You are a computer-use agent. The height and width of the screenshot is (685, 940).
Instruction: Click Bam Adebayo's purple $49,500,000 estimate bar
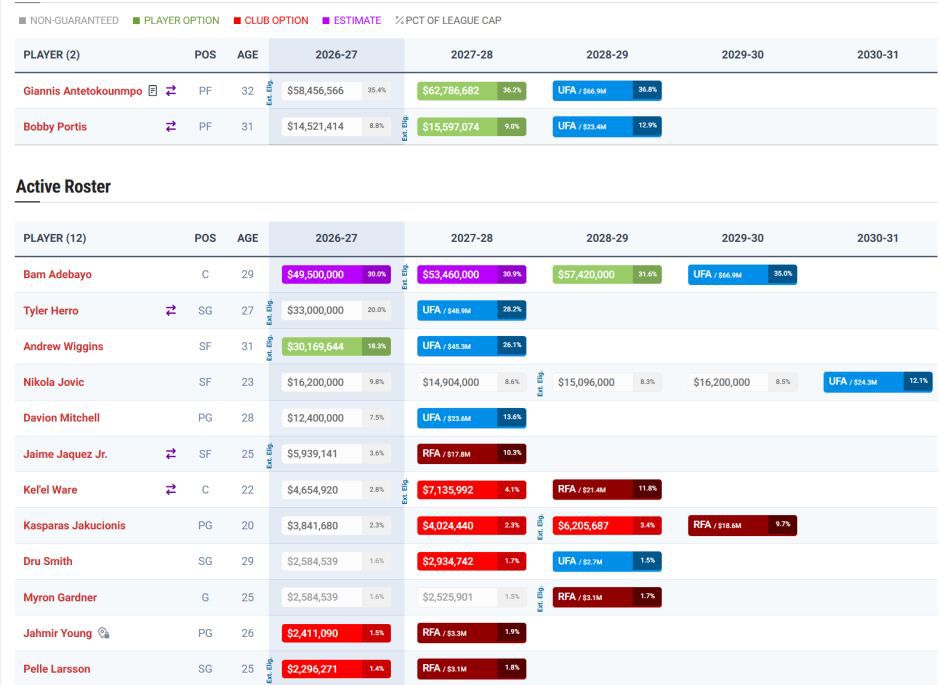pyautogui.click(x=336, y=274)
